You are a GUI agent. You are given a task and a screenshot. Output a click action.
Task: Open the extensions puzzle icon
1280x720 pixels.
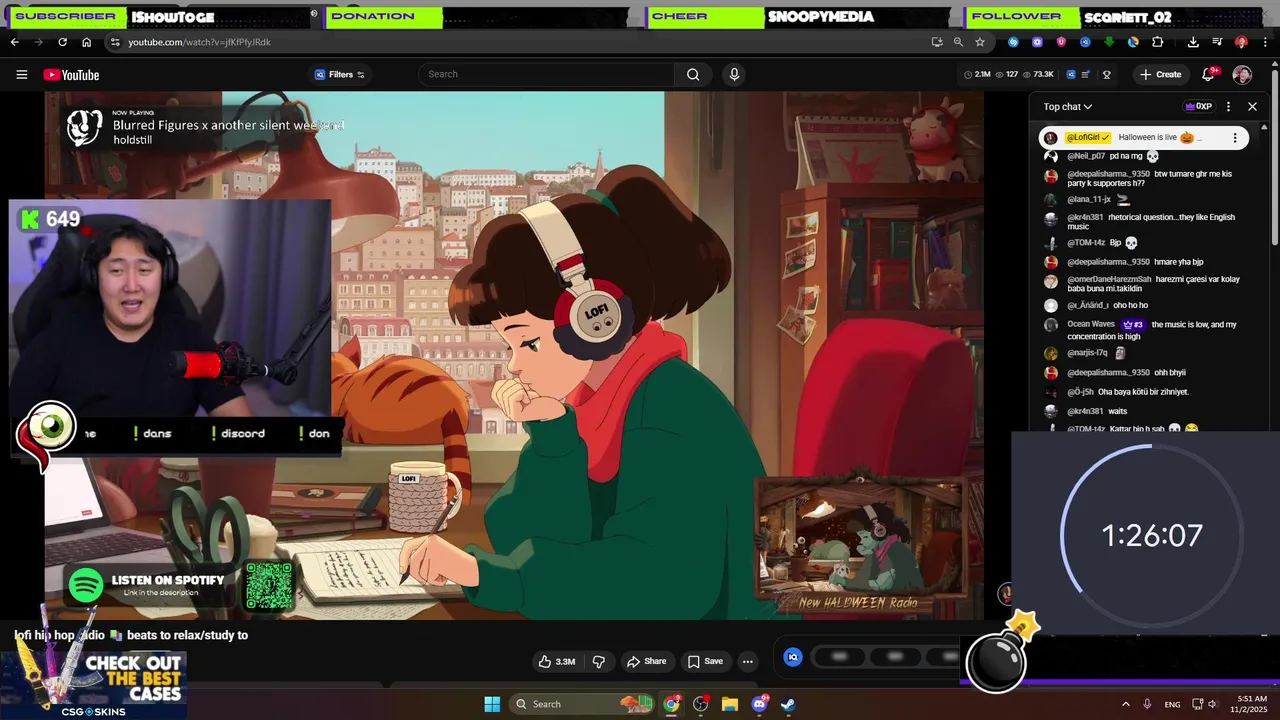[1157, 42]
